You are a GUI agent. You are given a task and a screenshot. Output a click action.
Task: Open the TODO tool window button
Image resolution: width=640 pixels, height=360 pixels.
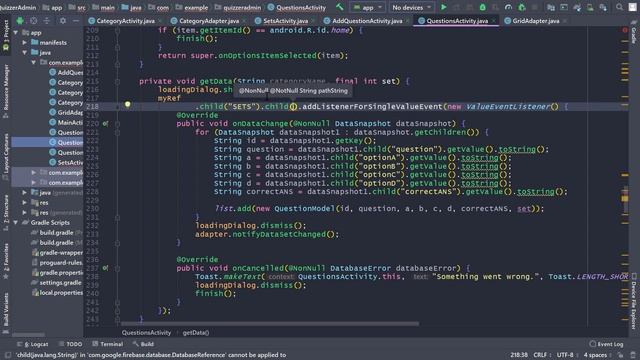pos(70,344)
